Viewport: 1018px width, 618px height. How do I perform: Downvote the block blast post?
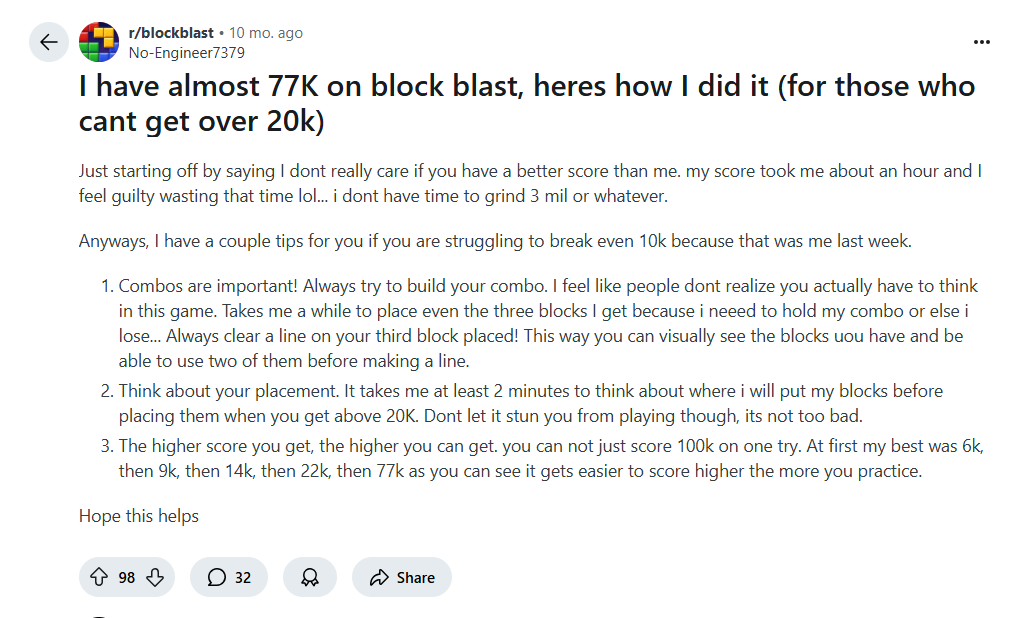[x=155, y=577]
